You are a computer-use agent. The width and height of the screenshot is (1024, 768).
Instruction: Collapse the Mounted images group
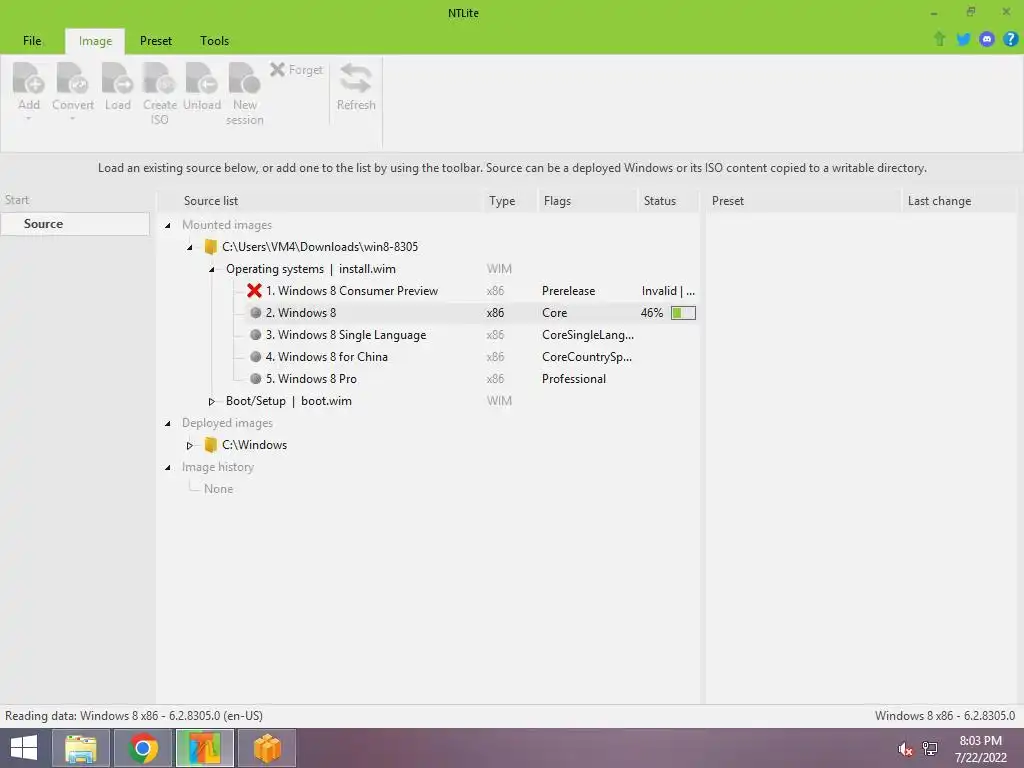tap(168, 225)
